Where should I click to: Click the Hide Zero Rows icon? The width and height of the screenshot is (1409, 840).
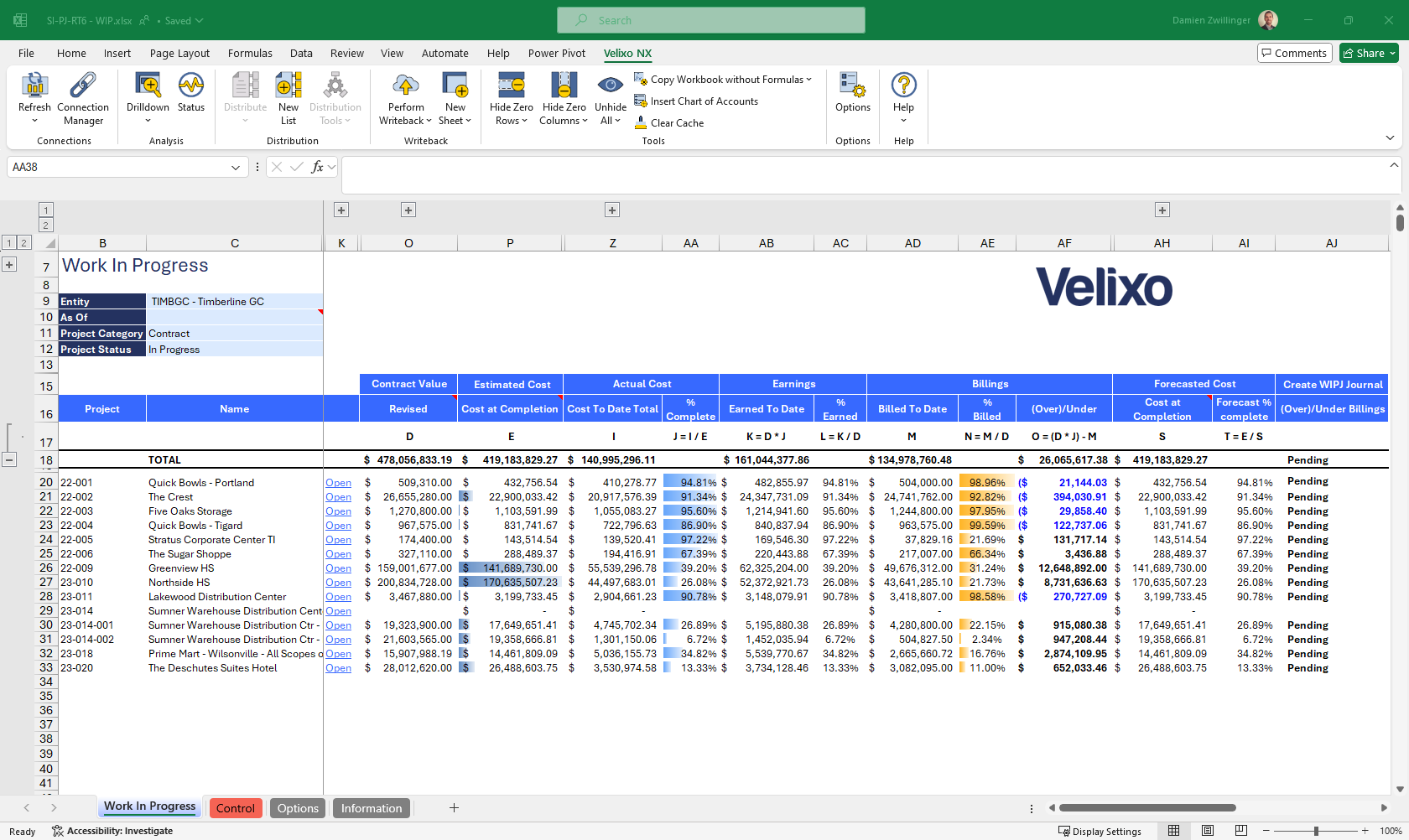point(512,86)
